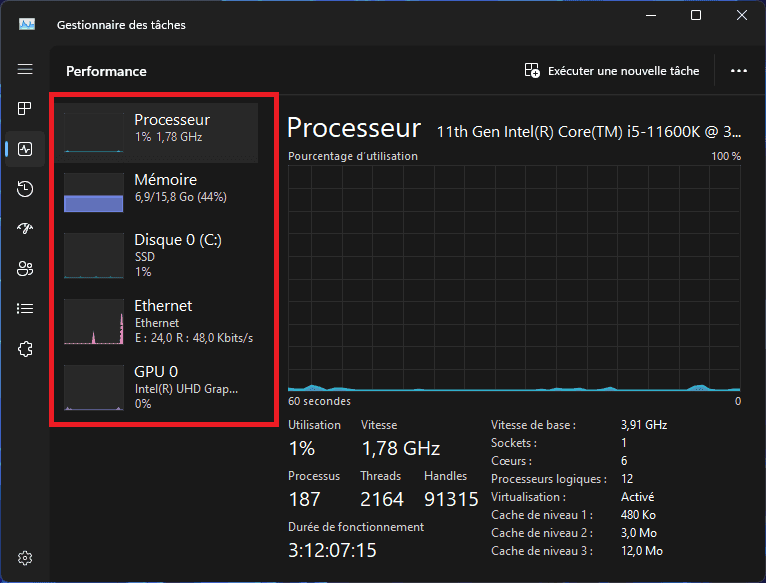Go to the Processes page icon

pos(25,108)
